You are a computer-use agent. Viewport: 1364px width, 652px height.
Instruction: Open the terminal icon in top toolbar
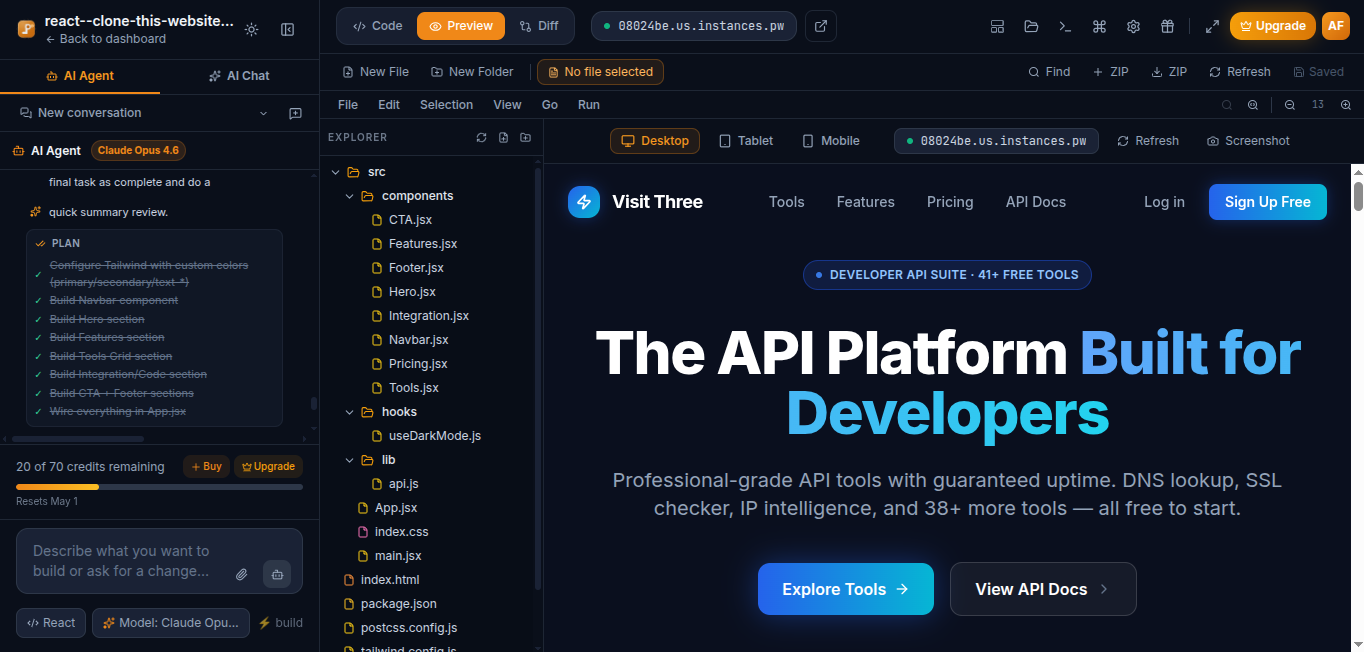pyautogui.click(x=1065, y=27)
